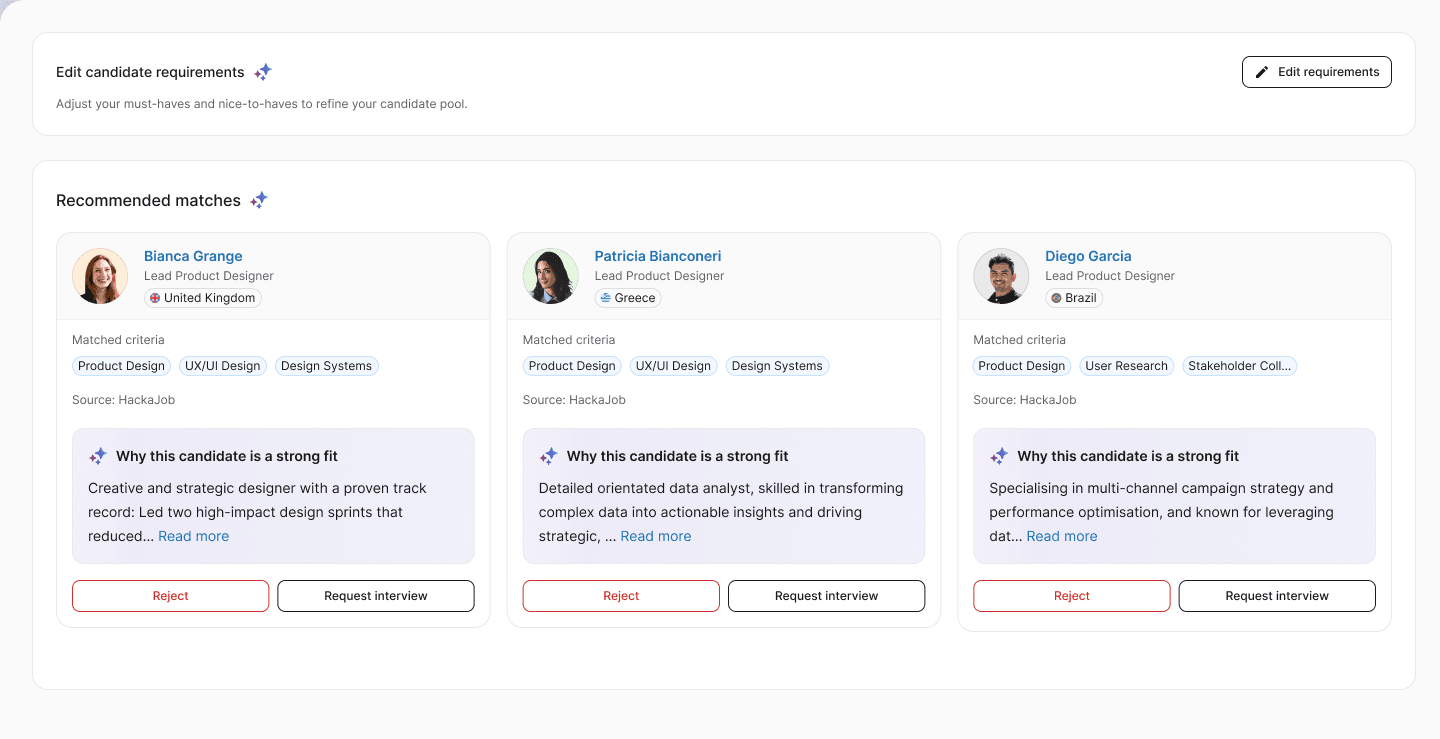Click the sparkle icon next to Recommended matches
This screenshot has height=739, width=1440.
(x=259, y=200)
